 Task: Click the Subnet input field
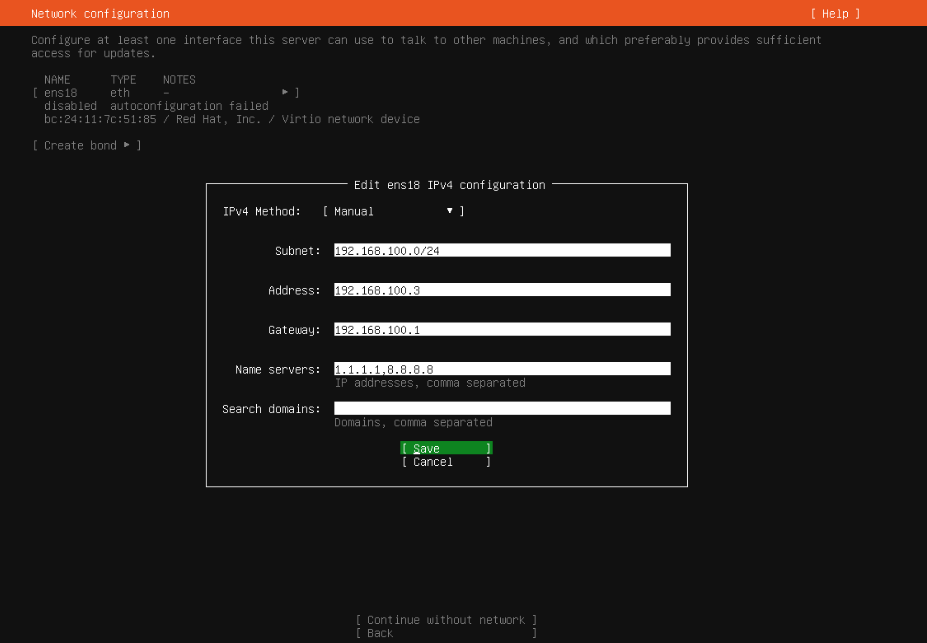pos(501,251)
